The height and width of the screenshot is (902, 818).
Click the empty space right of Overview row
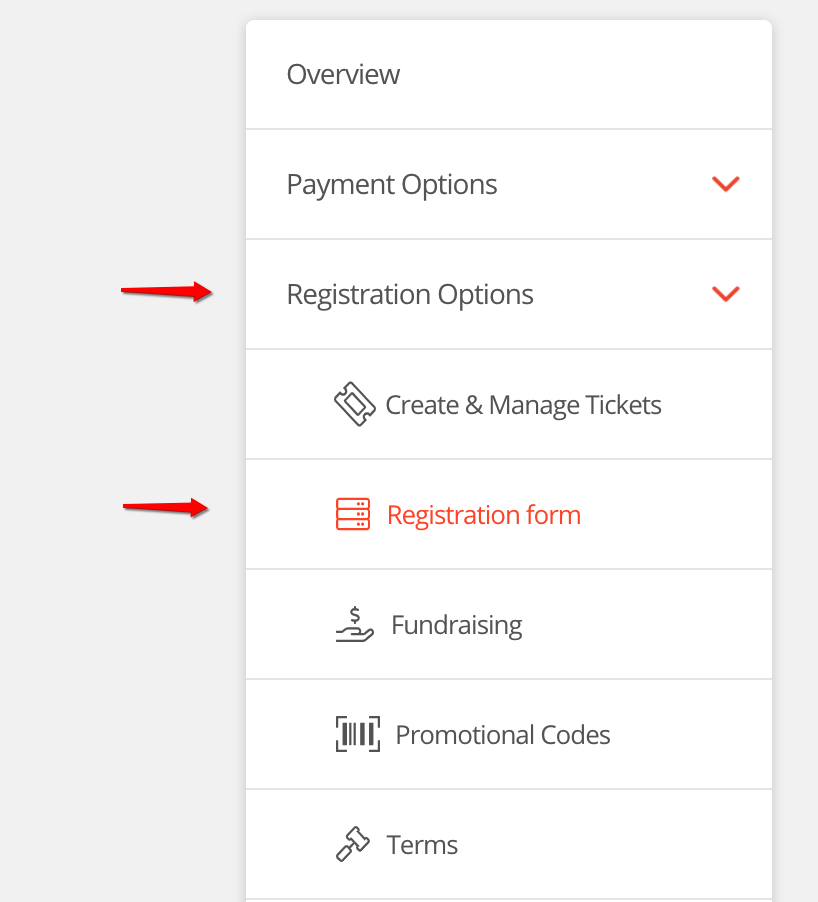click(x=600, y=75)
